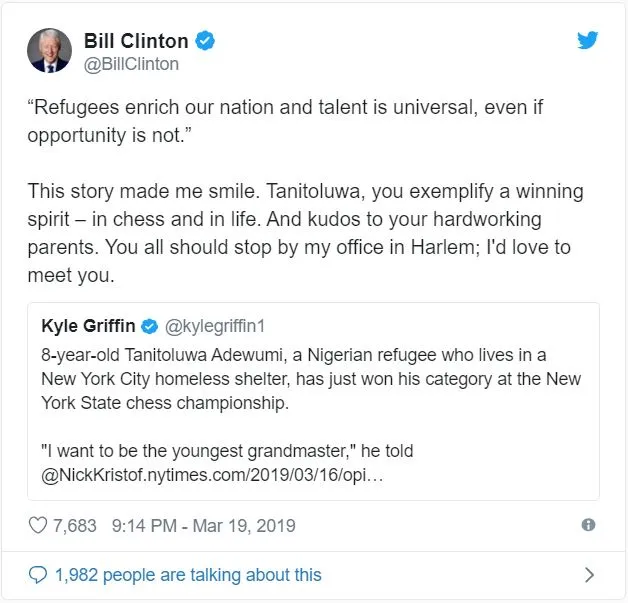628x603 pixels.
Task: Click Bill Clinton's verified badge
Action: pyautogui.click(x=206, y=41)
